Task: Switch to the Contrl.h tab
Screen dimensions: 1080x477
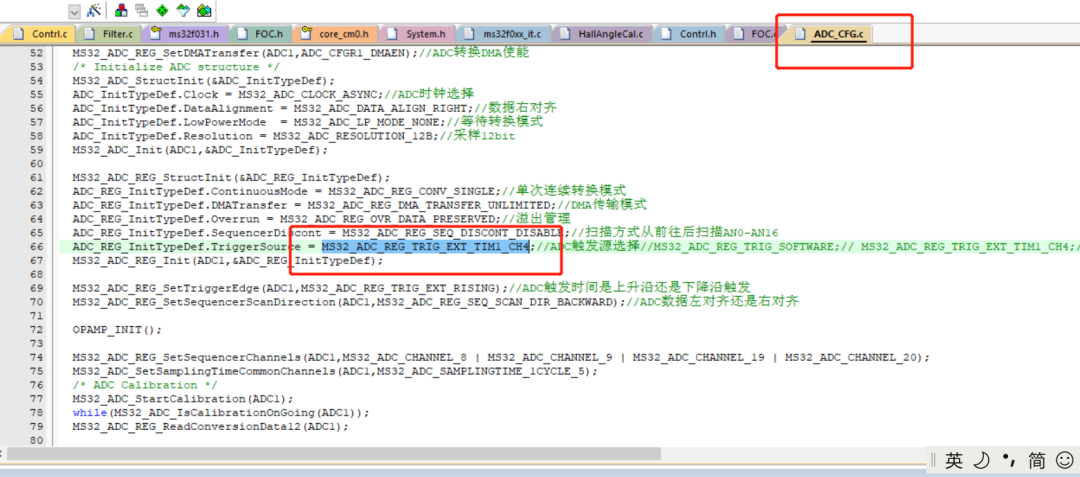Action: point(689,33)
